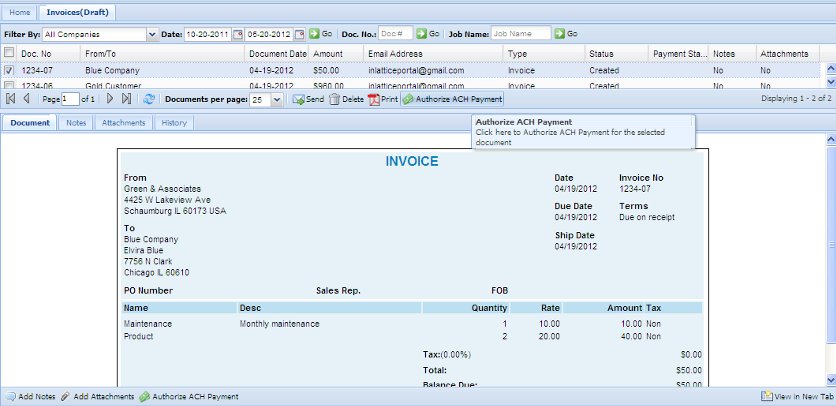Viewport: 836px width, 406px height.
Task: Uncheck the checkbox for invoice 1234-07
Action: (x=9, y=71)
